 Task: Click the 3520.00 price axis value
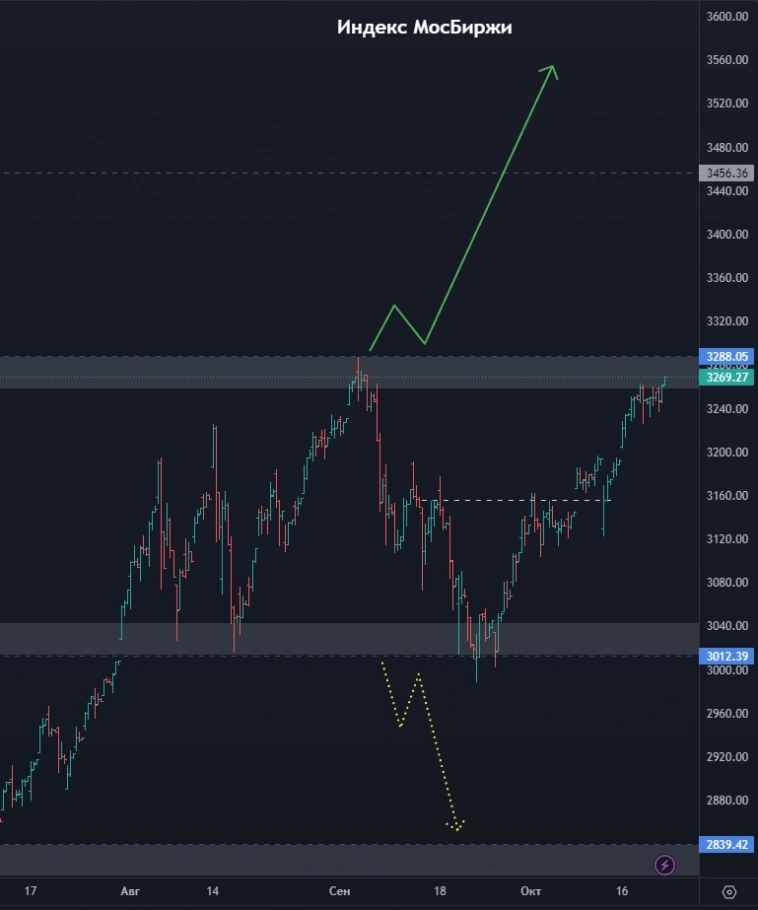click(727, 103)
